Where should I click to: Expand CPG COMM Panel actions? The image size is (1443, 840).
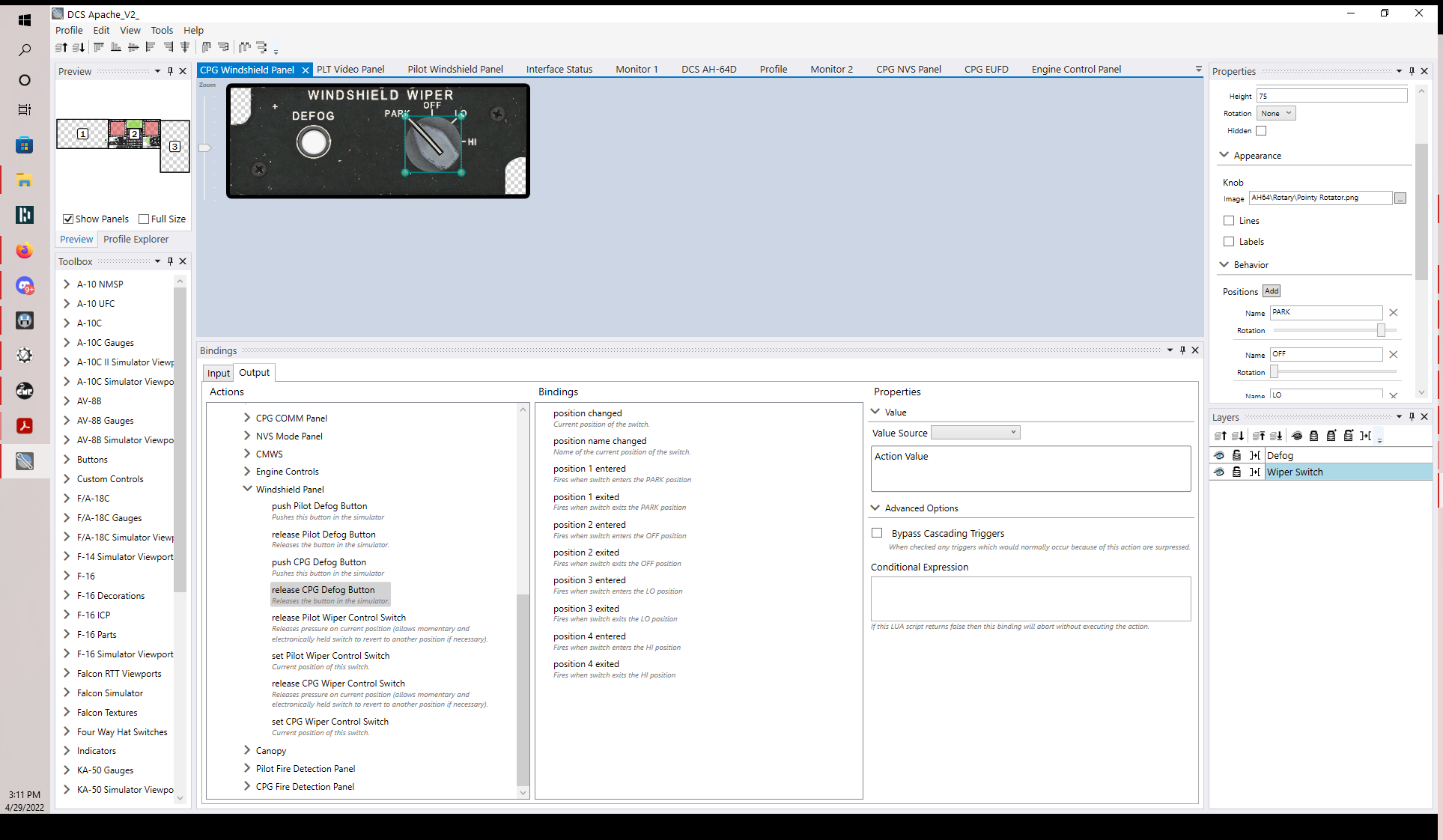pos(247,418)
